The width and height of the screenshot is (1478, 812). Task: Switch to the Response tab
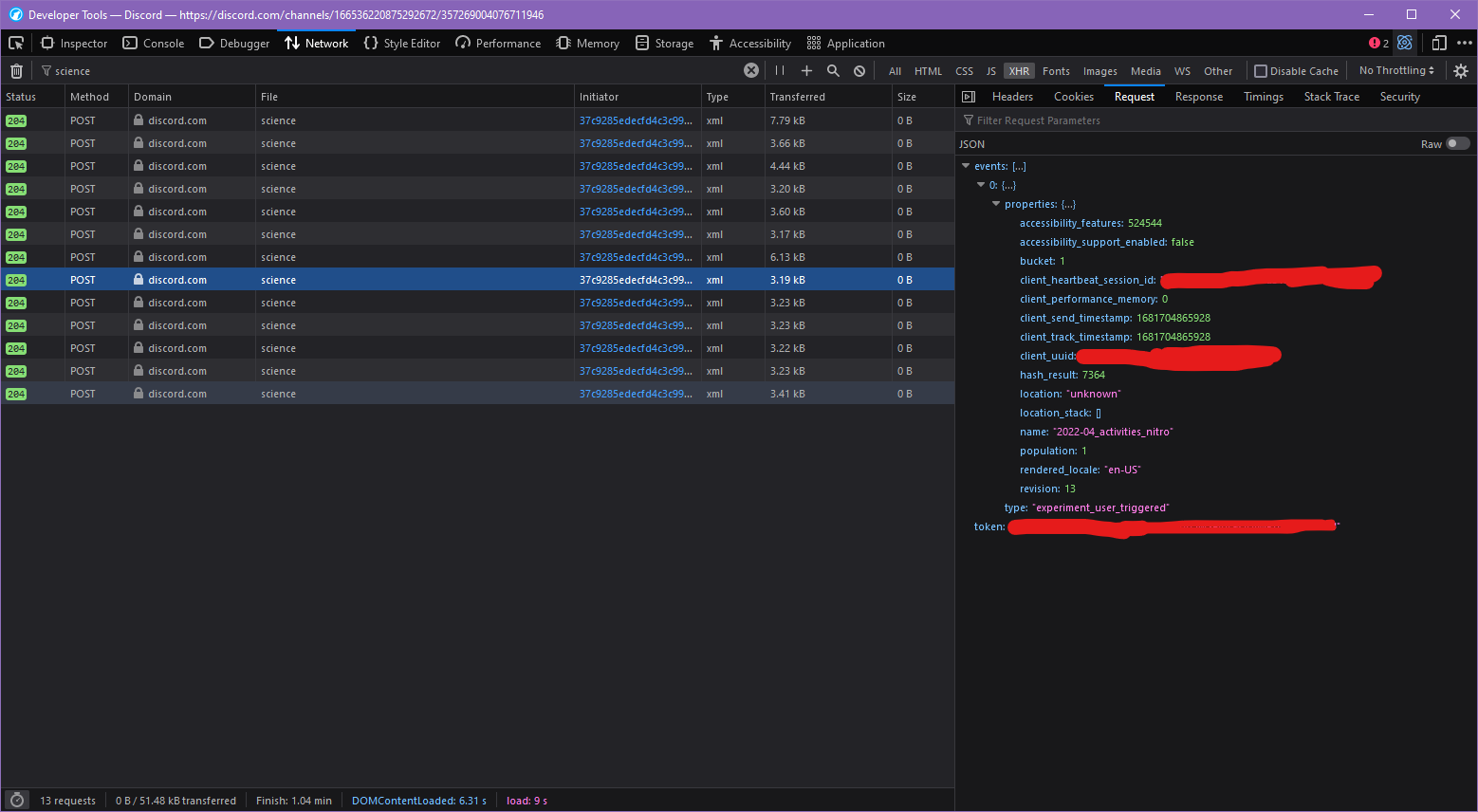tap(1198, 96)
